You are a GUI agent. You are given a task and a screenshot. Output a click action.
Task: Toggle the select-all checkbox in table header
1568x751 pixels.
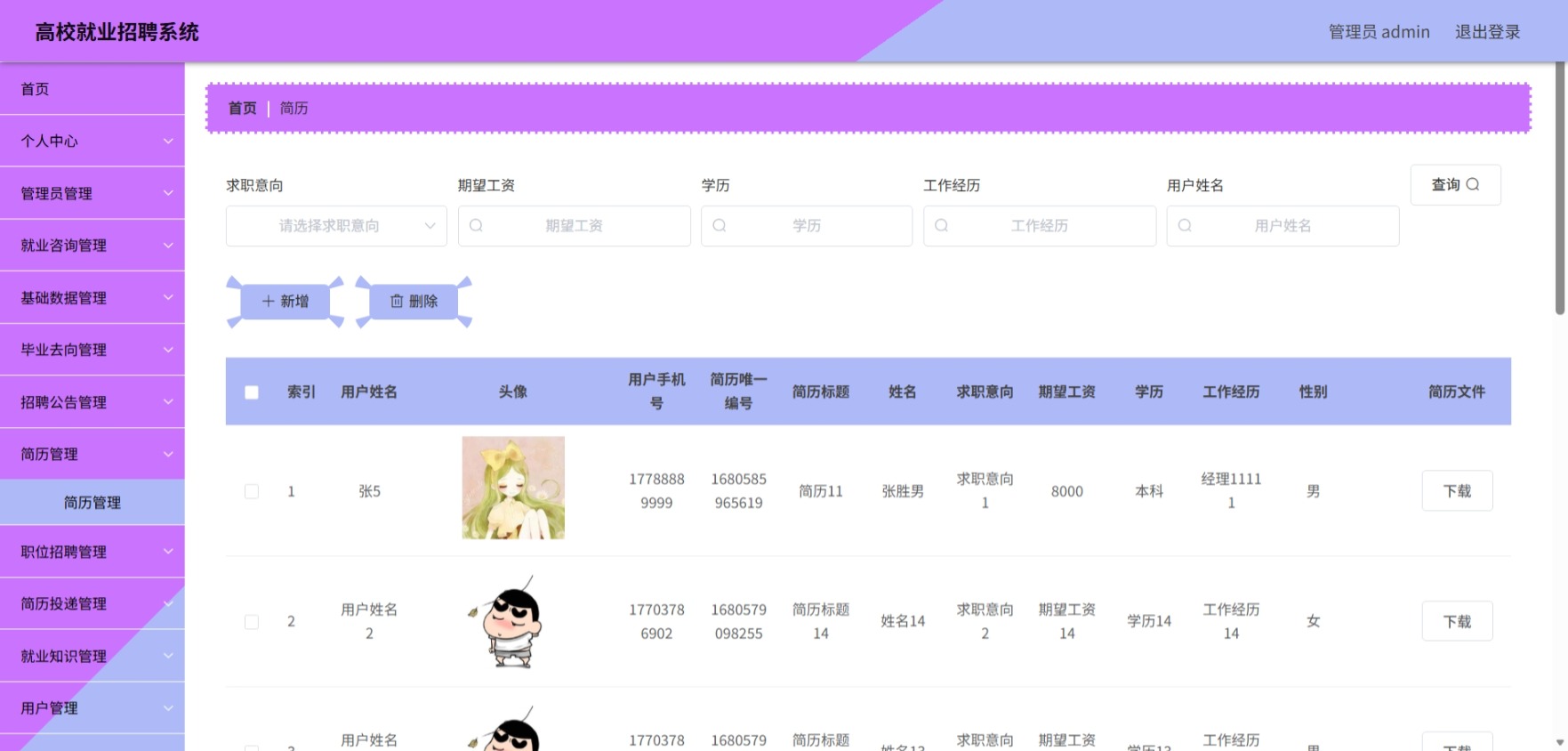[252, 392]
